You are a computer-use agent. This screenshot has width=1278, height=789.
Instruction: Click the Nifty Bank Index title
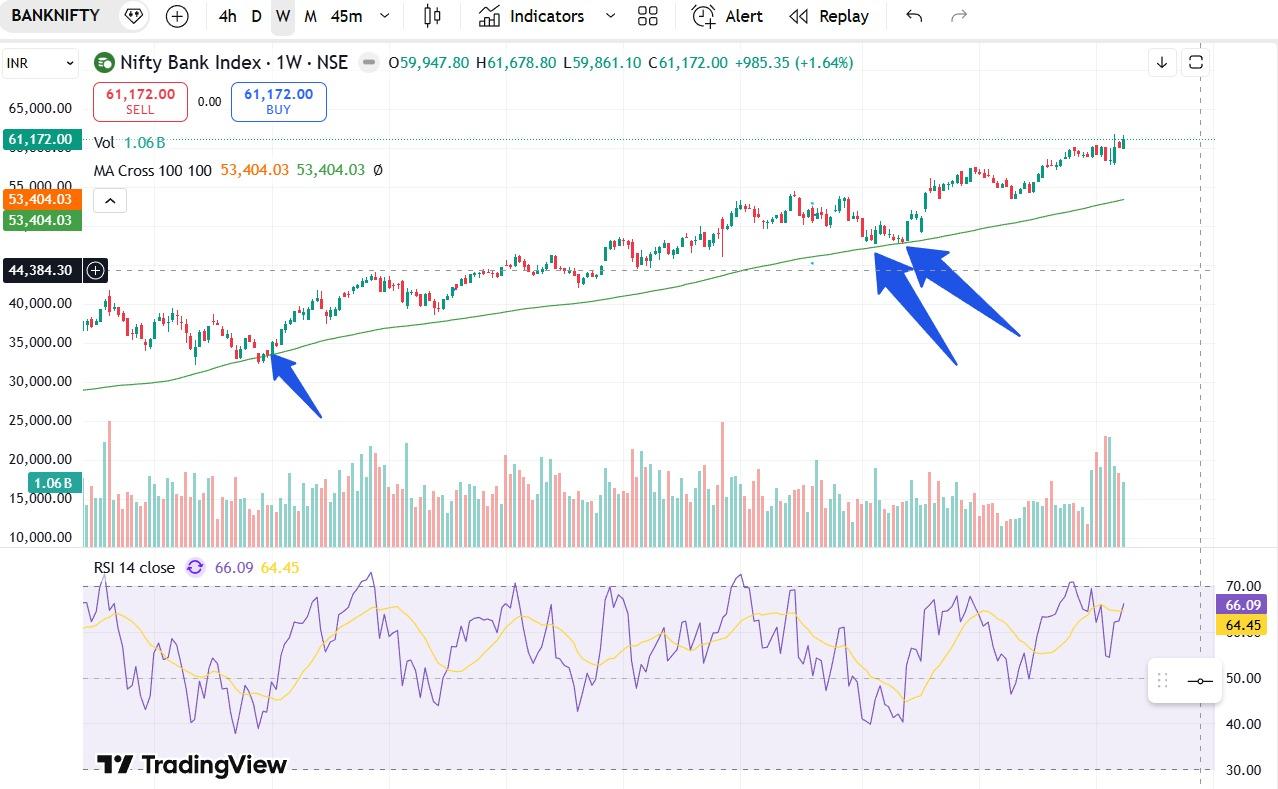click(234, 63)
